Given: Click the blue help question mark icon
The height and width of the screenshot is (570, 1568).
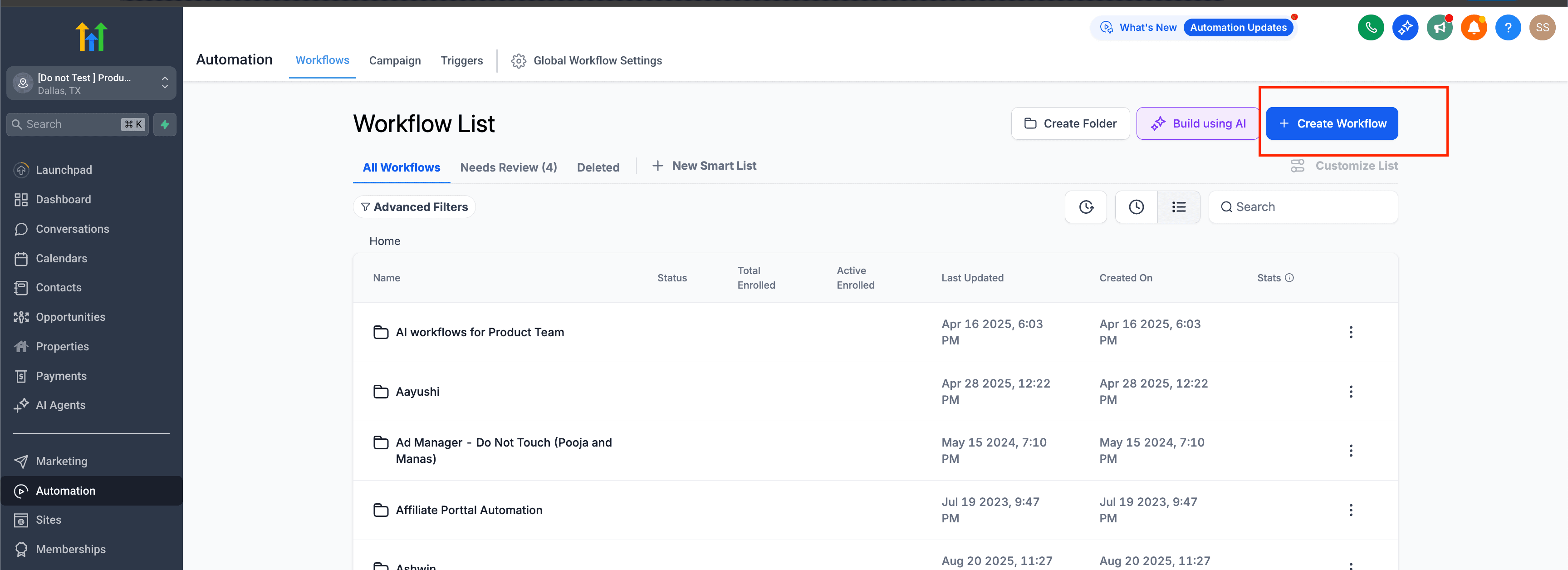Looking at the screenshot, I should coord(1509,27).
